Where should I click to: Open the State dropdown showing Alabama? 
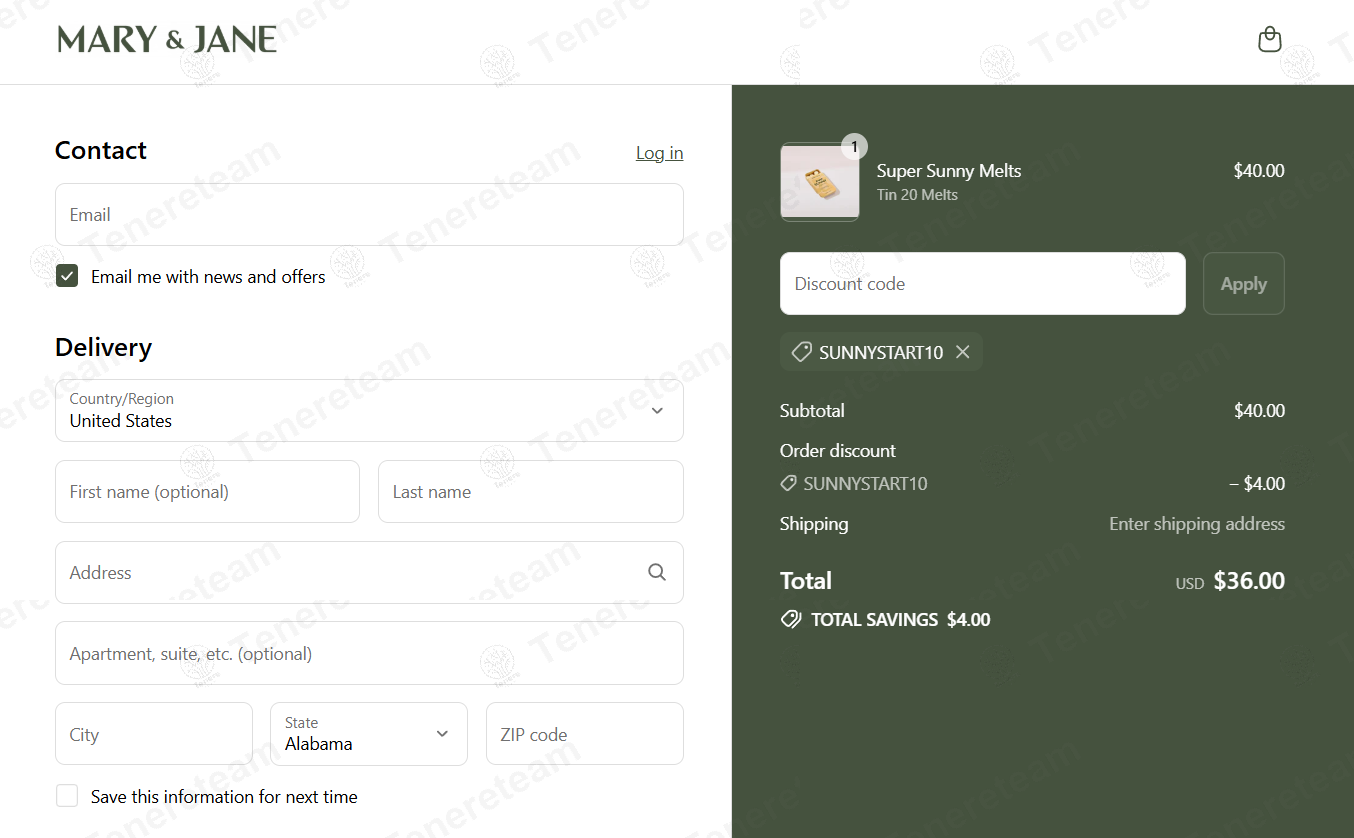369,734
